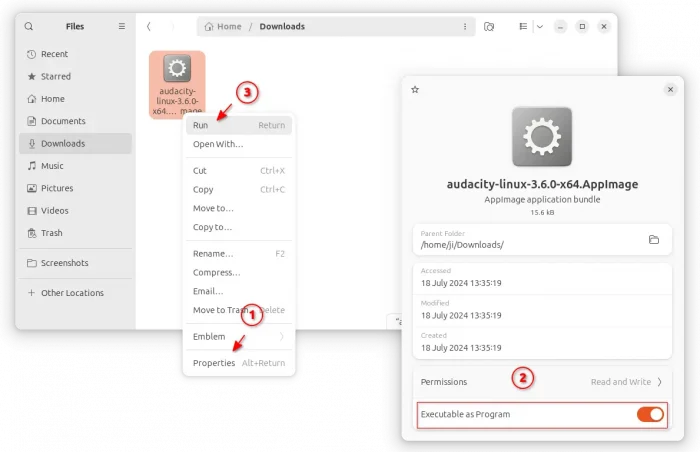Click the /home/ji/Downloads/ parent folder path
Viewport: 700px width, 452px height.
click(x=462, y=245)
